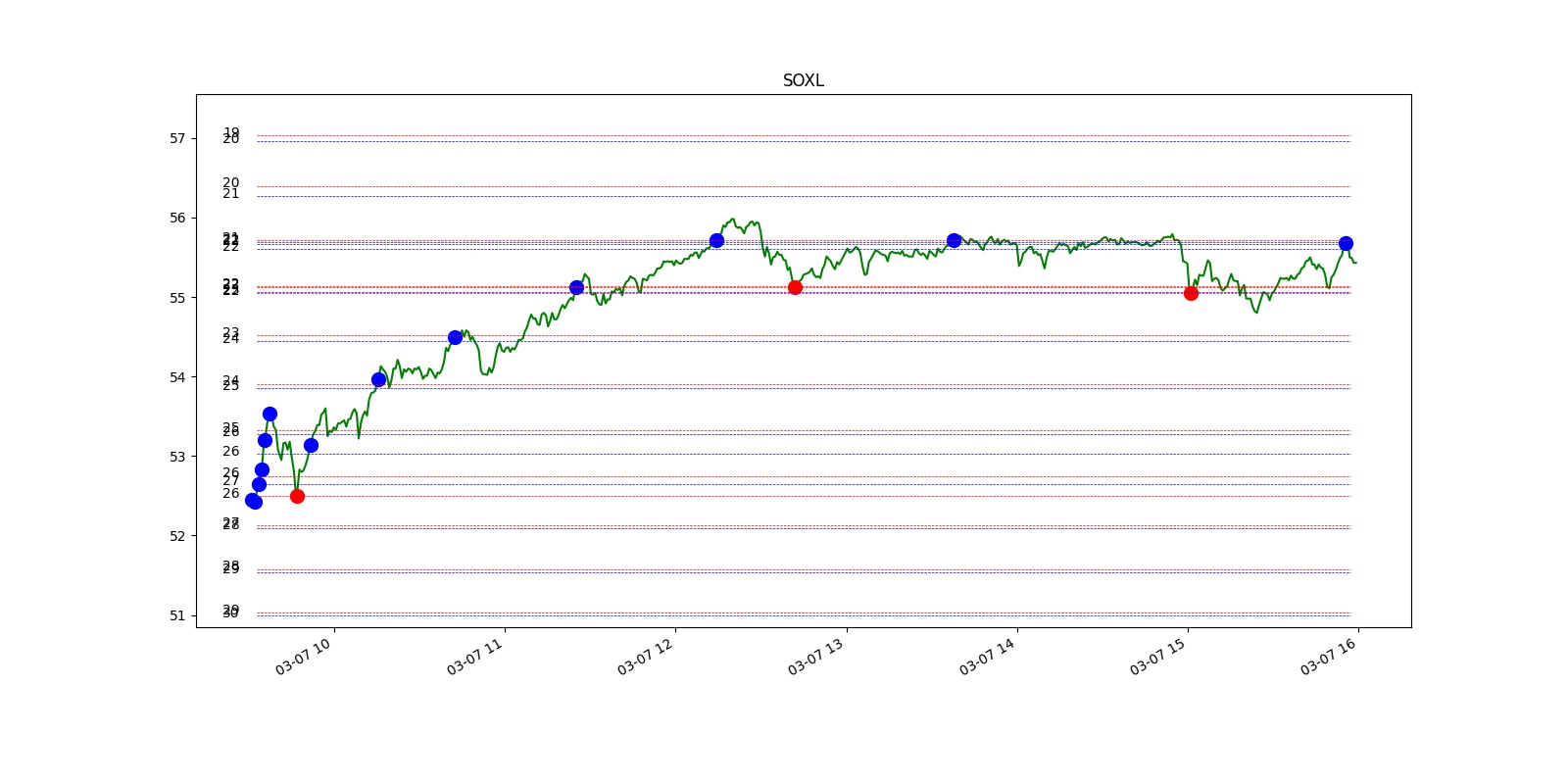Click the 56 y-axis price label

[x=177, y=218]
